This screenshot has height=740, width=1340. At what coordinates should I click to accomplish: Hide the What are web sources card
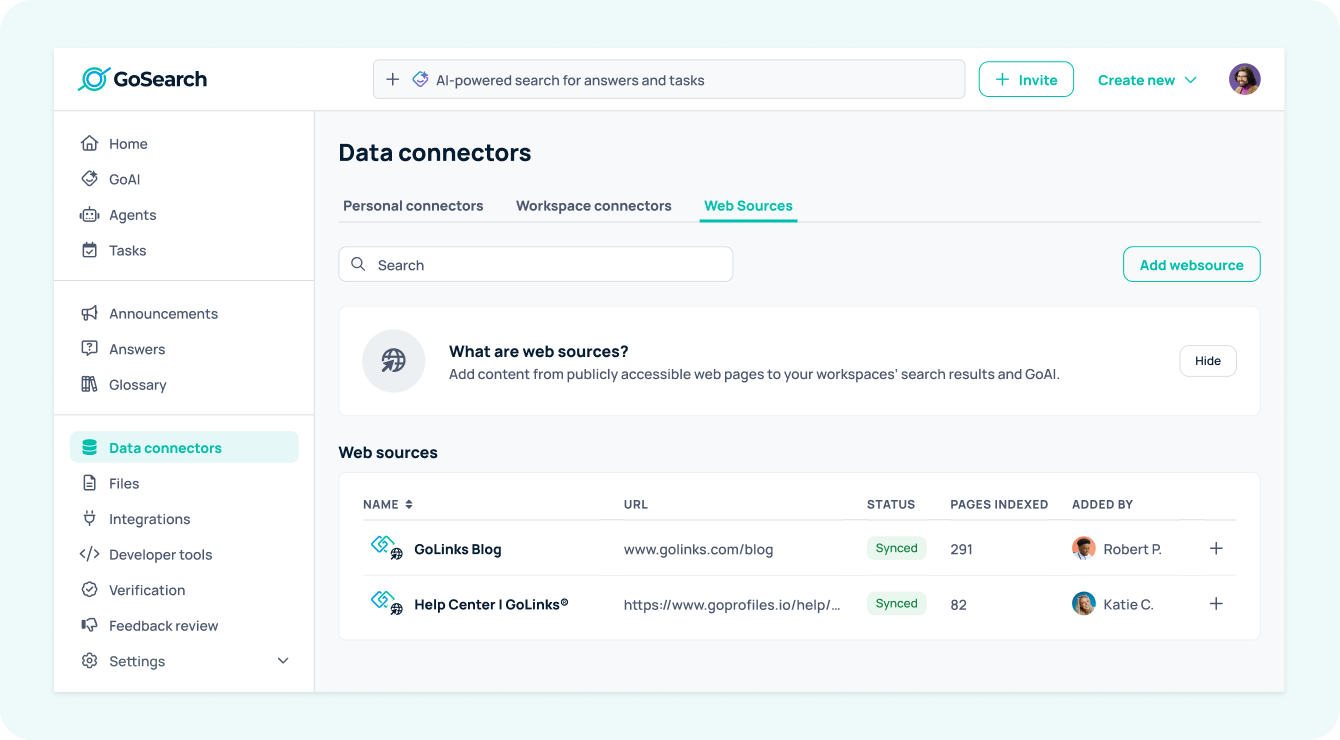click(1208, 361)
